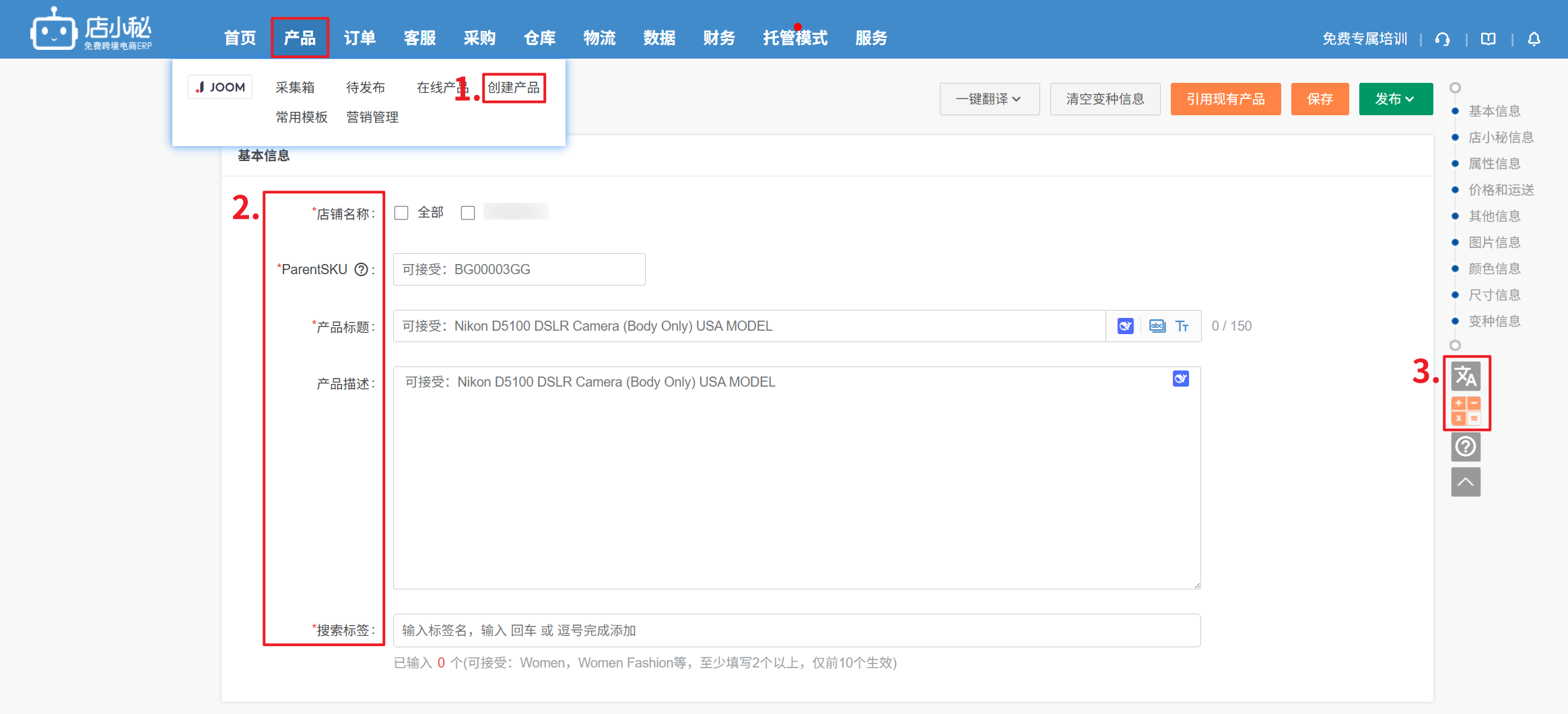Select 创建产品 in the JOOM submenu

(514, 88)
